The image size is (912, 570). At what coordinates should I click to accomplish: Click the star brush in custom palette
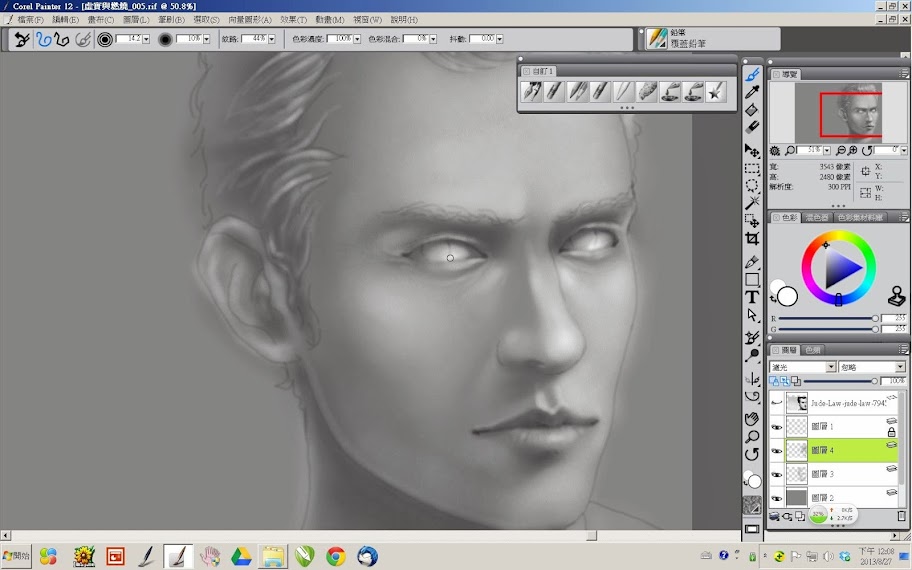pos(715,91)
